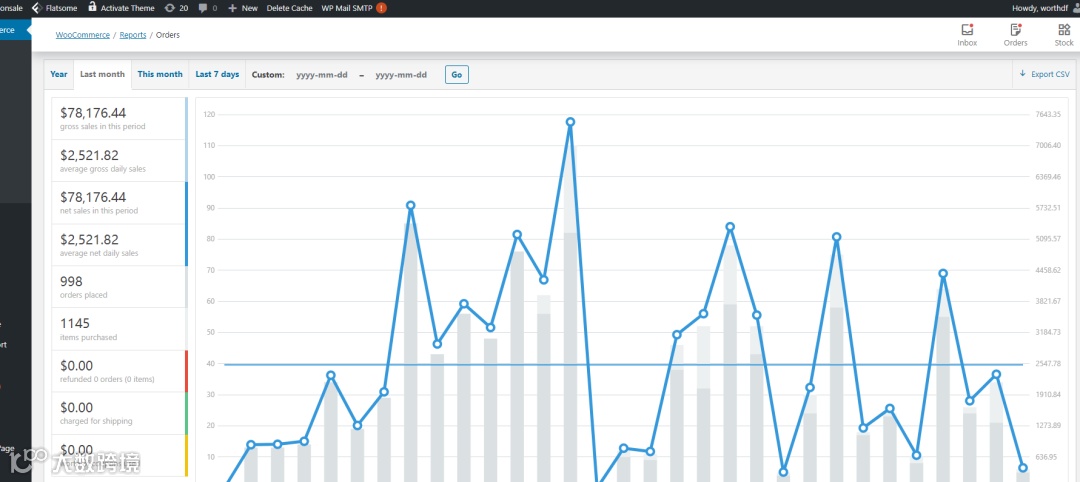Click the custom end date field
1080x482 pixels.
[x=401, y=74]
